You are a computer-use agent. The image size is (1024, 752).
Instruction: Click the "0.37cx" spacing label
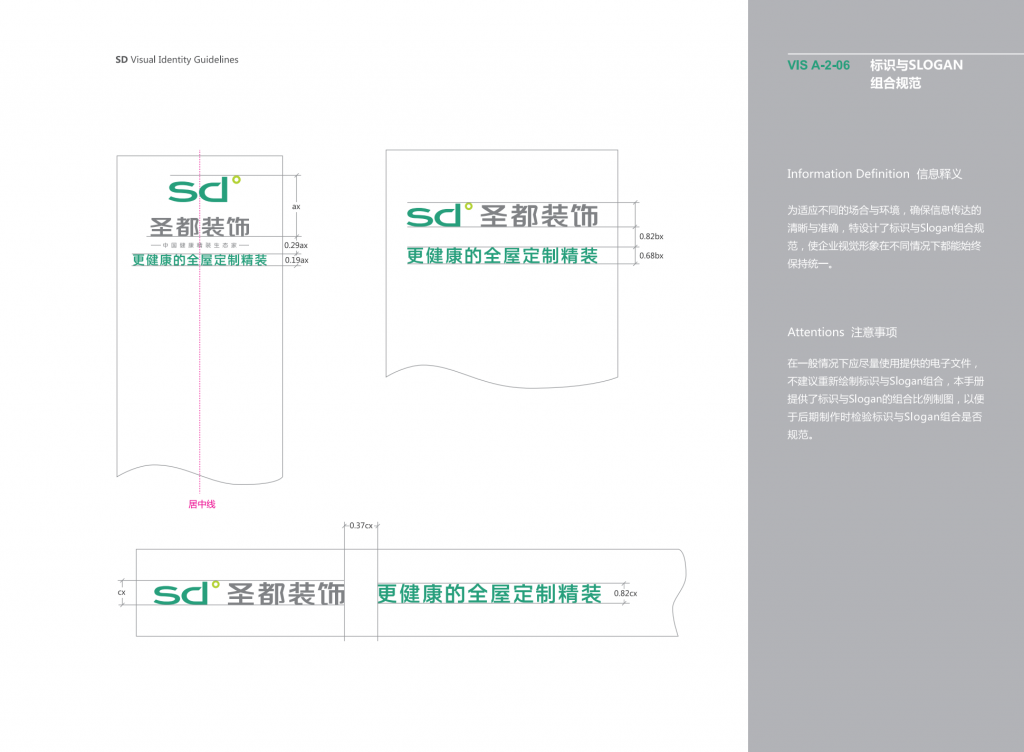click(360, 525)
